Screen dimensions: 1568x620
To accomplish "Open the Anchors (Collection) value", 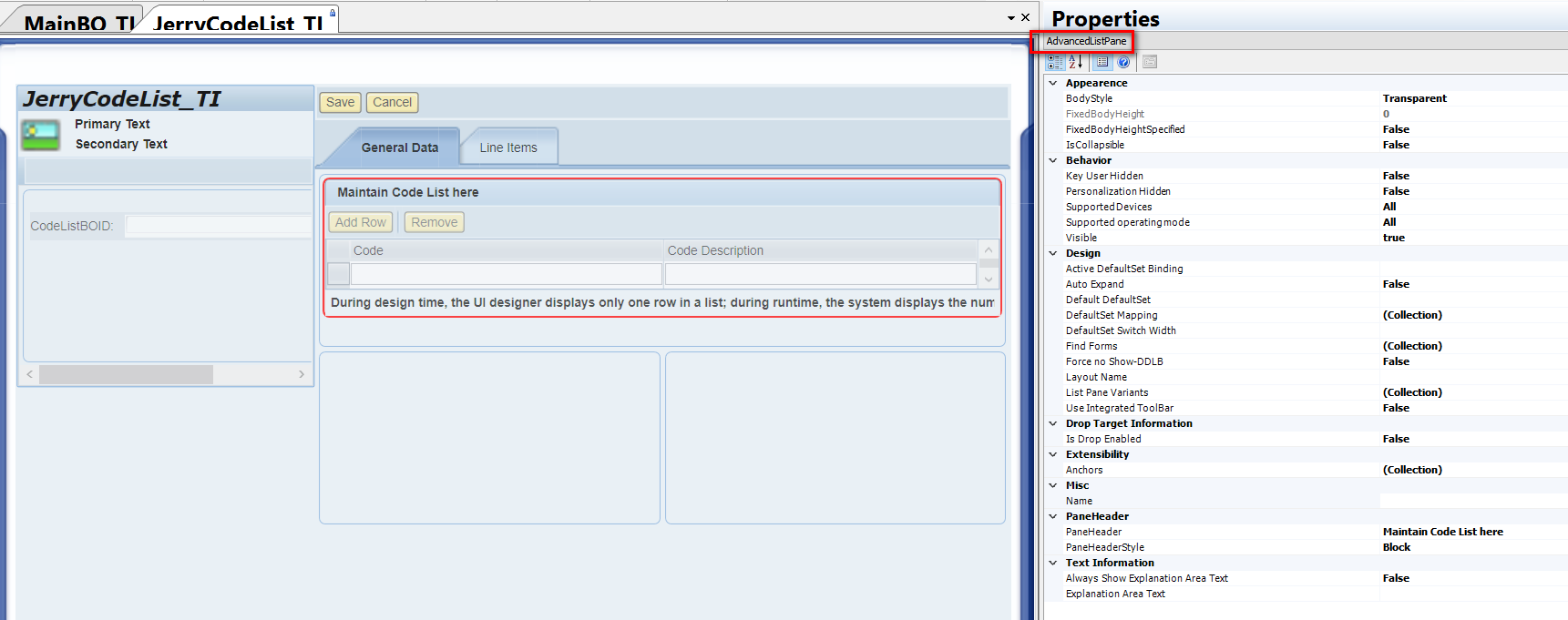I will pos(1412,470).
